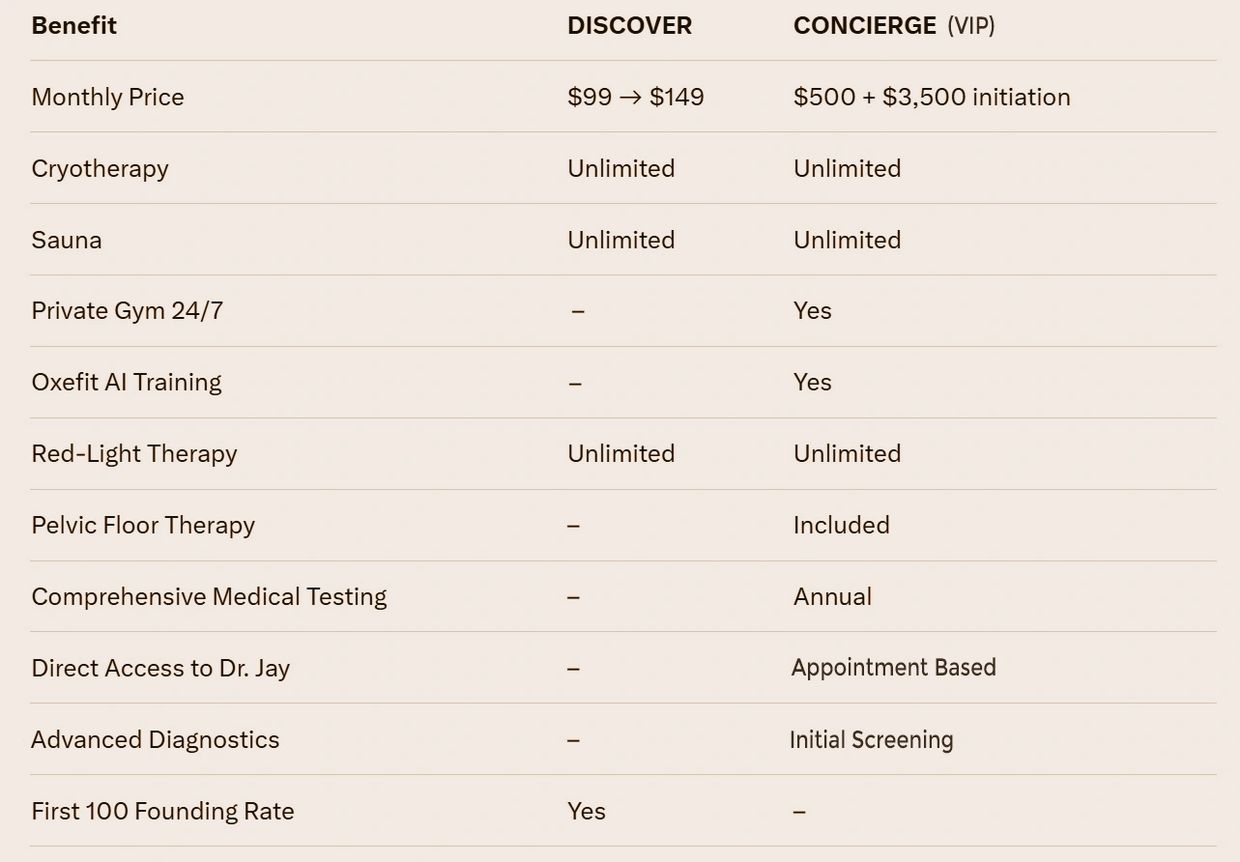Click the Monthly Price row label
Screen dimensions: 1240x862
point(107,97)
